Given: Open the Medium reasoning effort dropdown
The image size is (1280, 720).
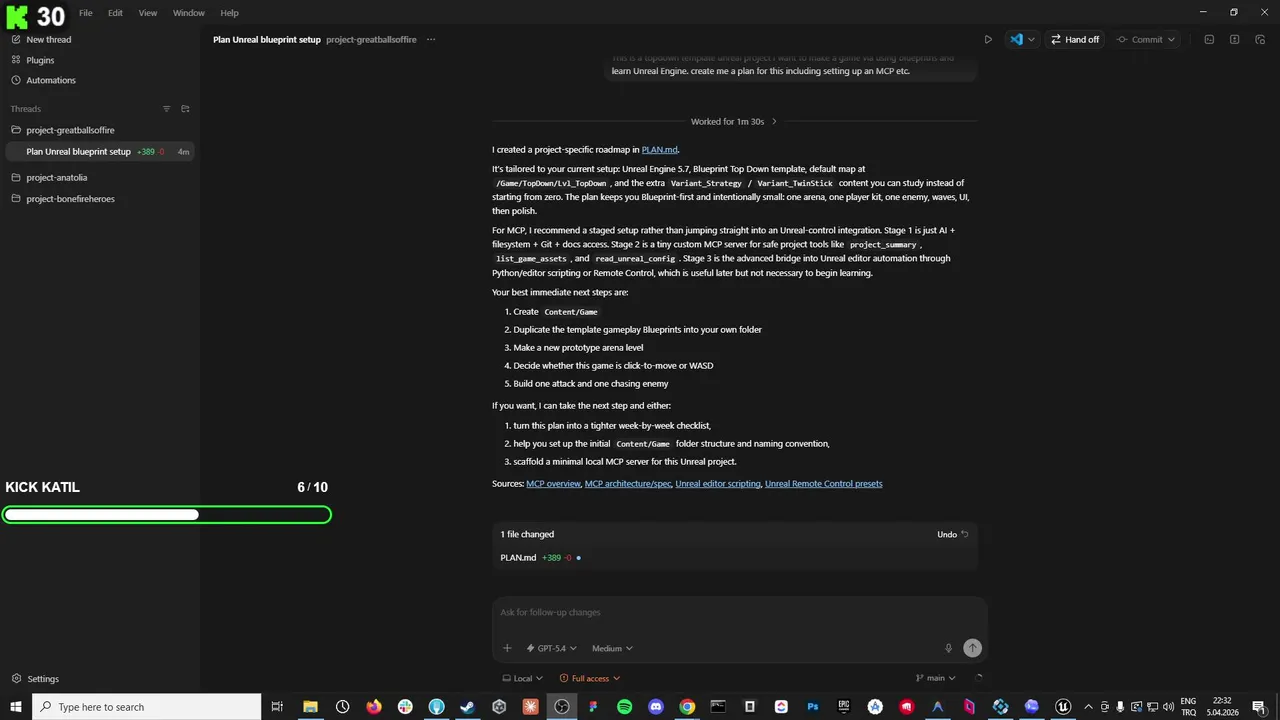Looking at the screenshot, I should [612, 649].
